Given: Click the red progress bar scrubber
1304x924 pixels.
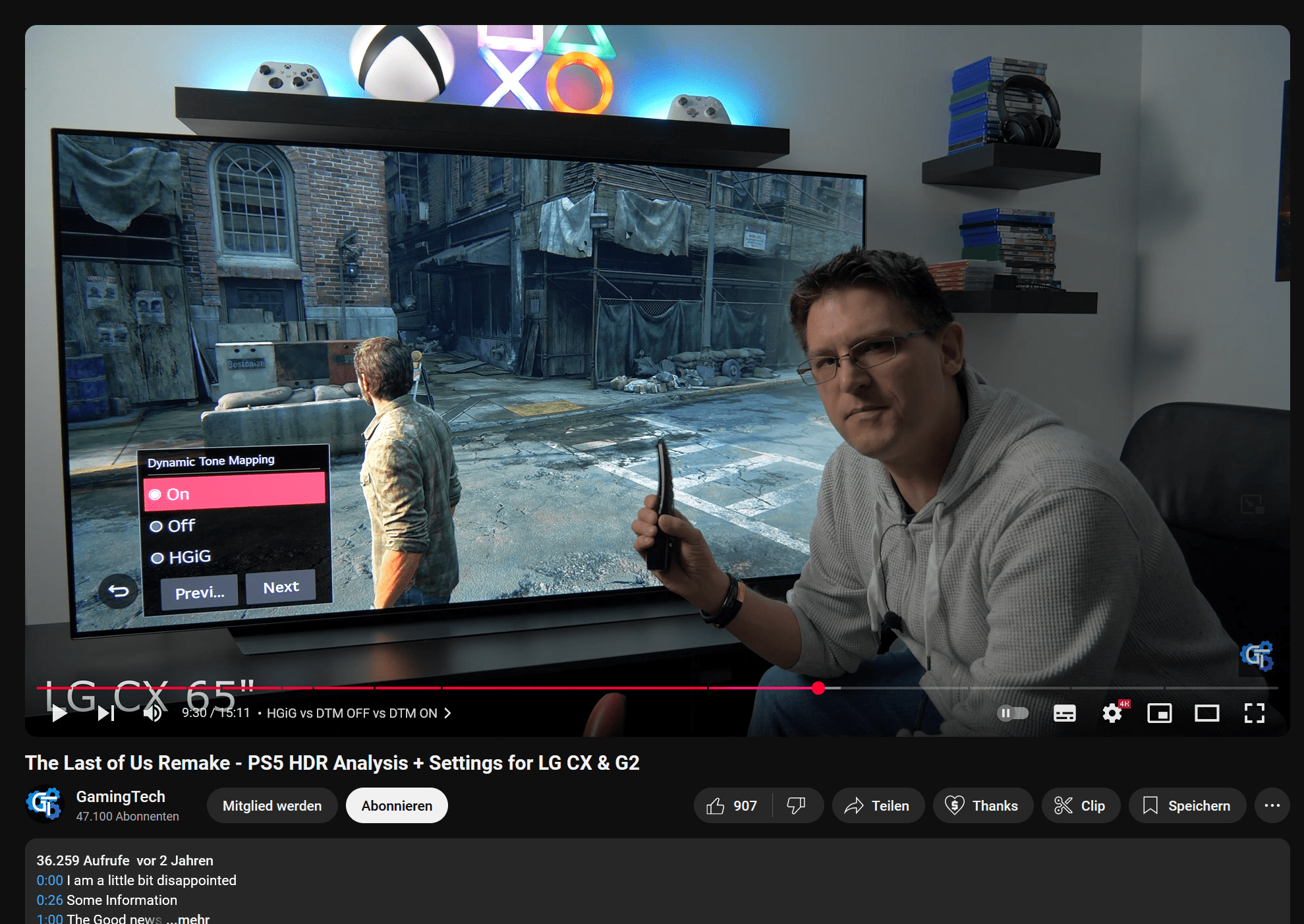Looking at the screenshot, I should coord(818,688).
